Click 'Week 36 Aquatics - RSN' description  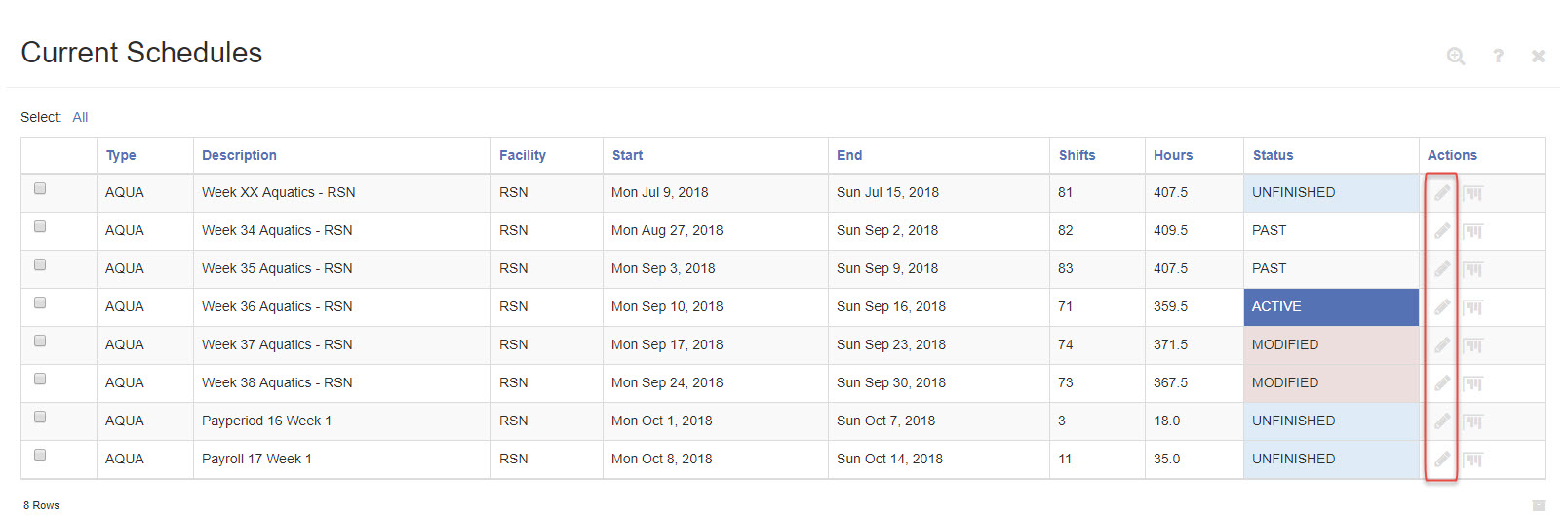(x=277, y=306)
